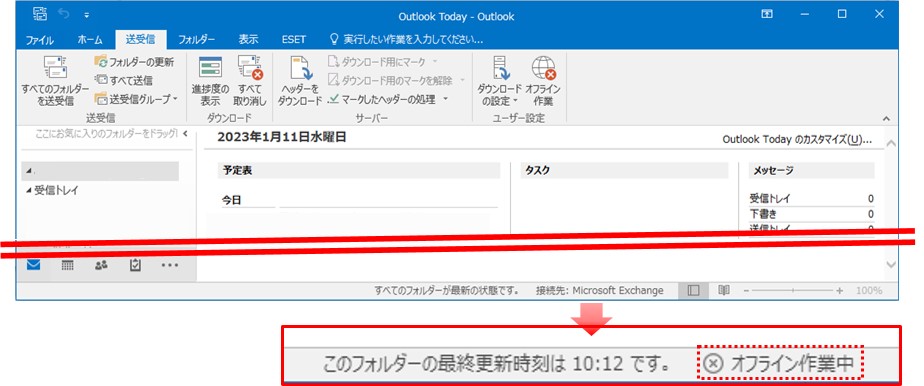Click 今日 label in the calendar section
924x386 pixels.
232,200
